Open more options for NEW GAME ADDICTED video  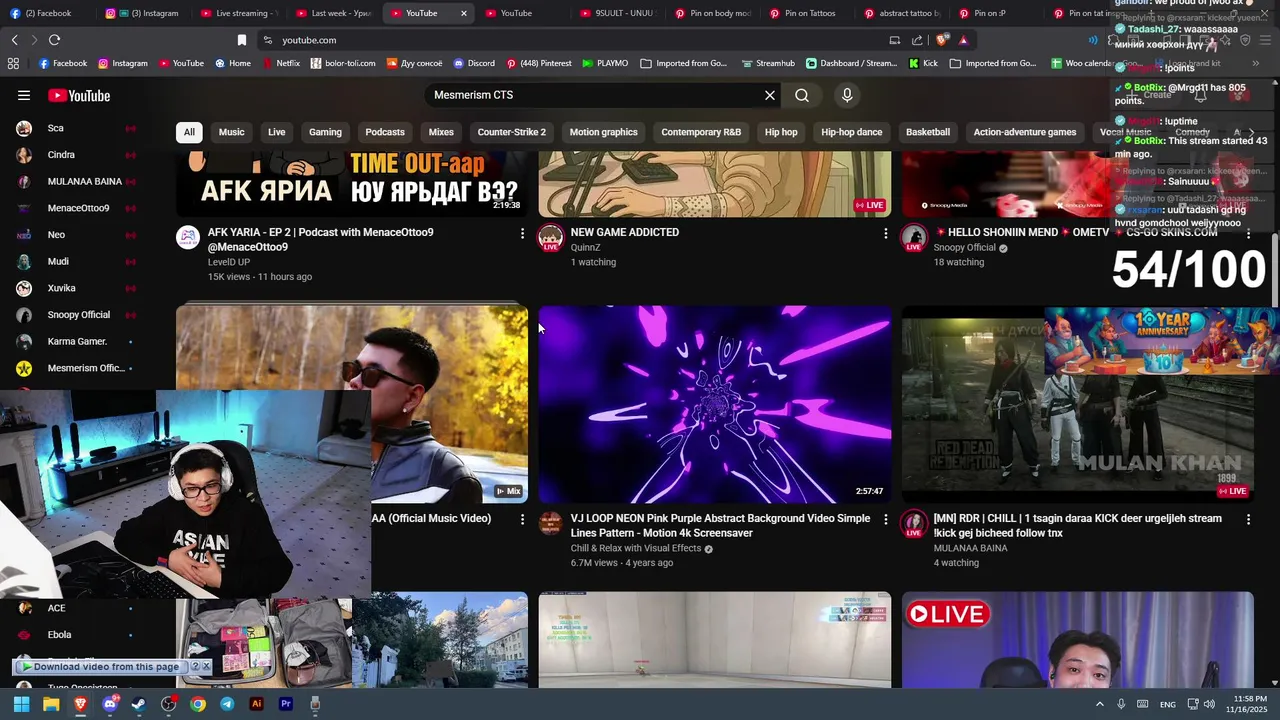click(885, 233)
